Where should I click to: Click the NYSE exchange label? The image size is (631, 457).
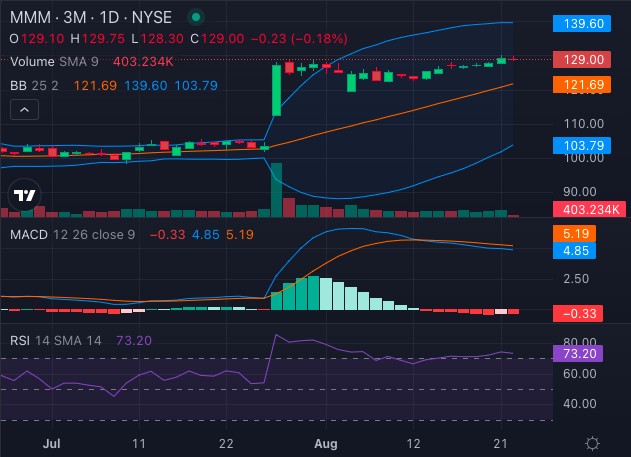[152, 17]
